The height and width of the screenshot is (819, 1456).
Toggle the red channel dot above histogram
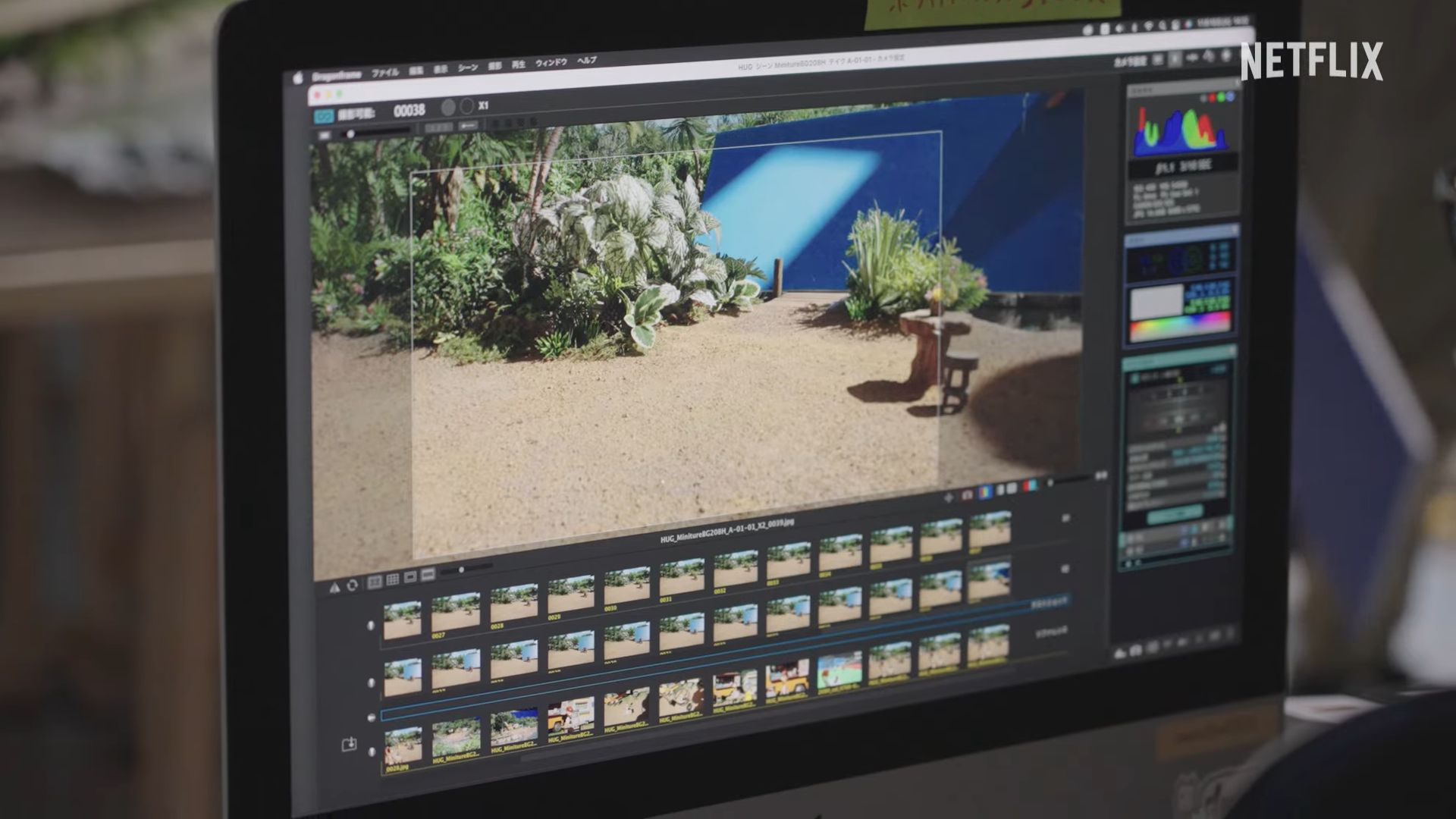click(1213, 97)
